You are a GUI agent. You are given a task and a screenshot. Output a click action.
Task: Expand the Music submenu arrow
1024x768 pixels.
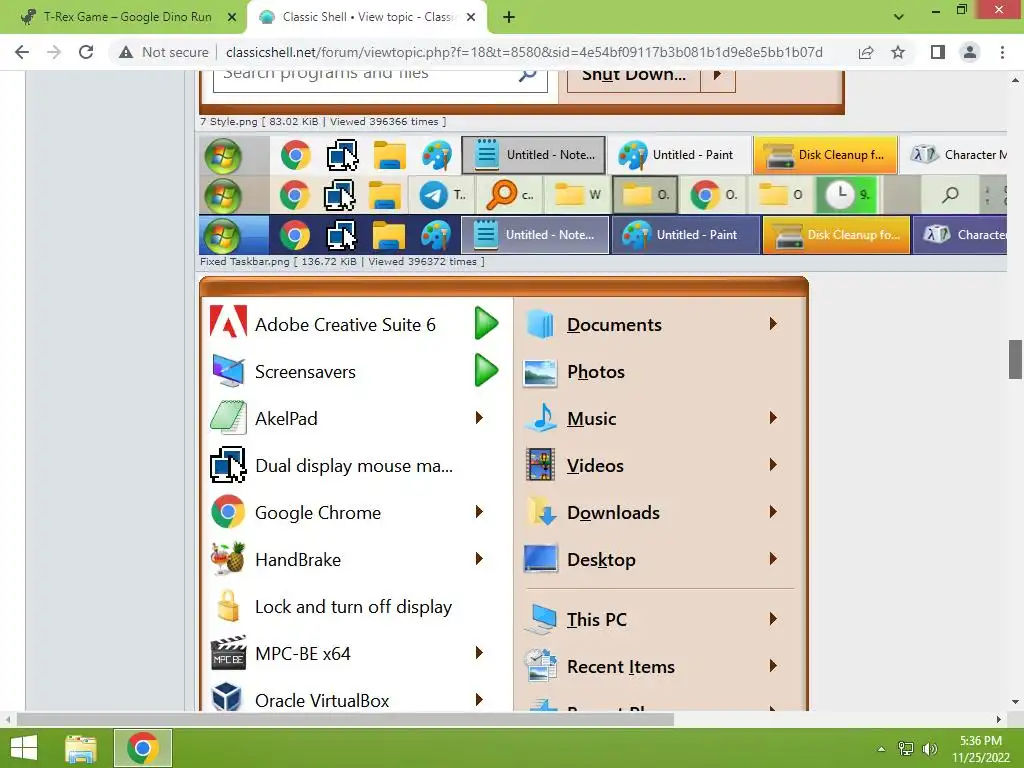(x=773, y=417)
